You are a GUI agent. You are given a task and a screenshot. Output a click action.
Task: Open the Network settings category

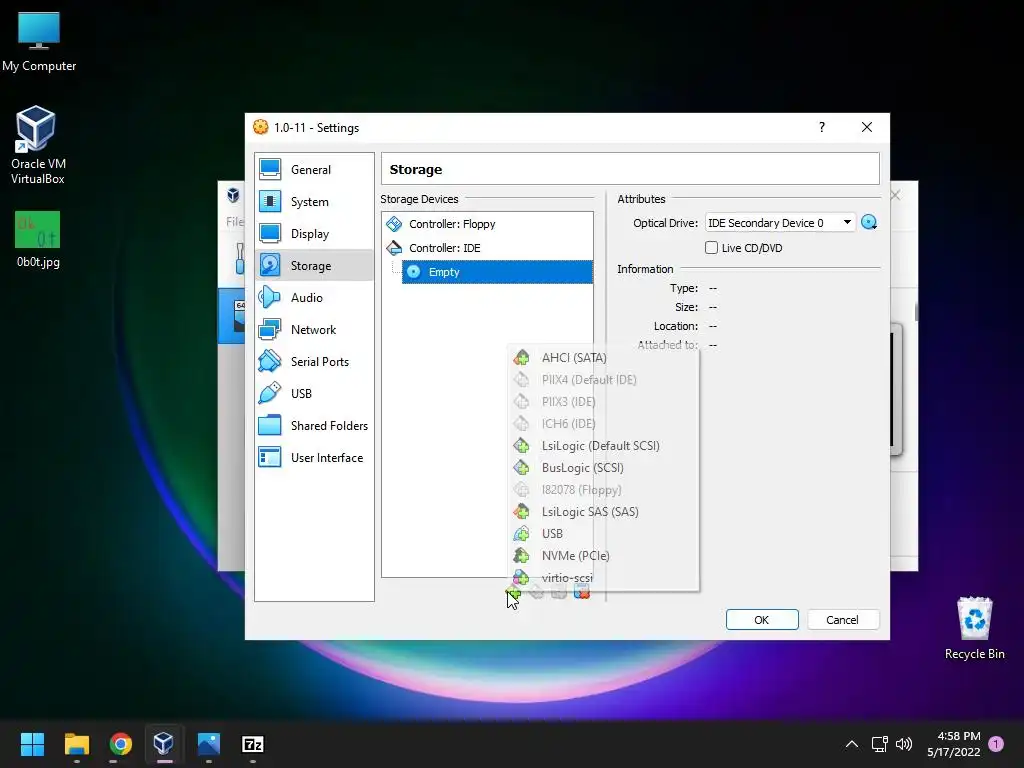pyautogui.click(x=314, y=330)
